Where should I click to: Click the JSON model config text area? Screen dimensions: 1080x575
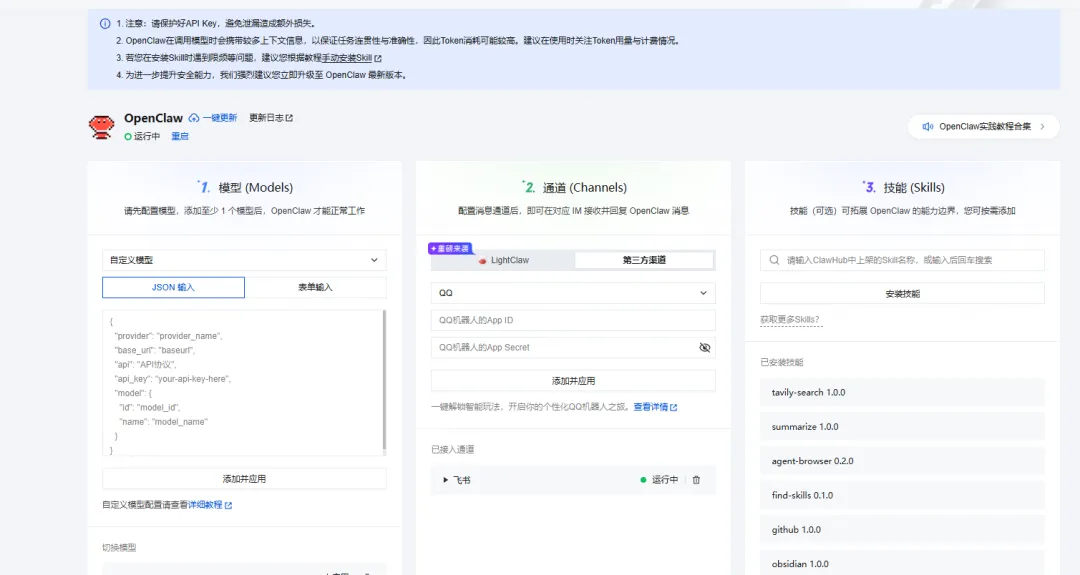click(242, 383)
